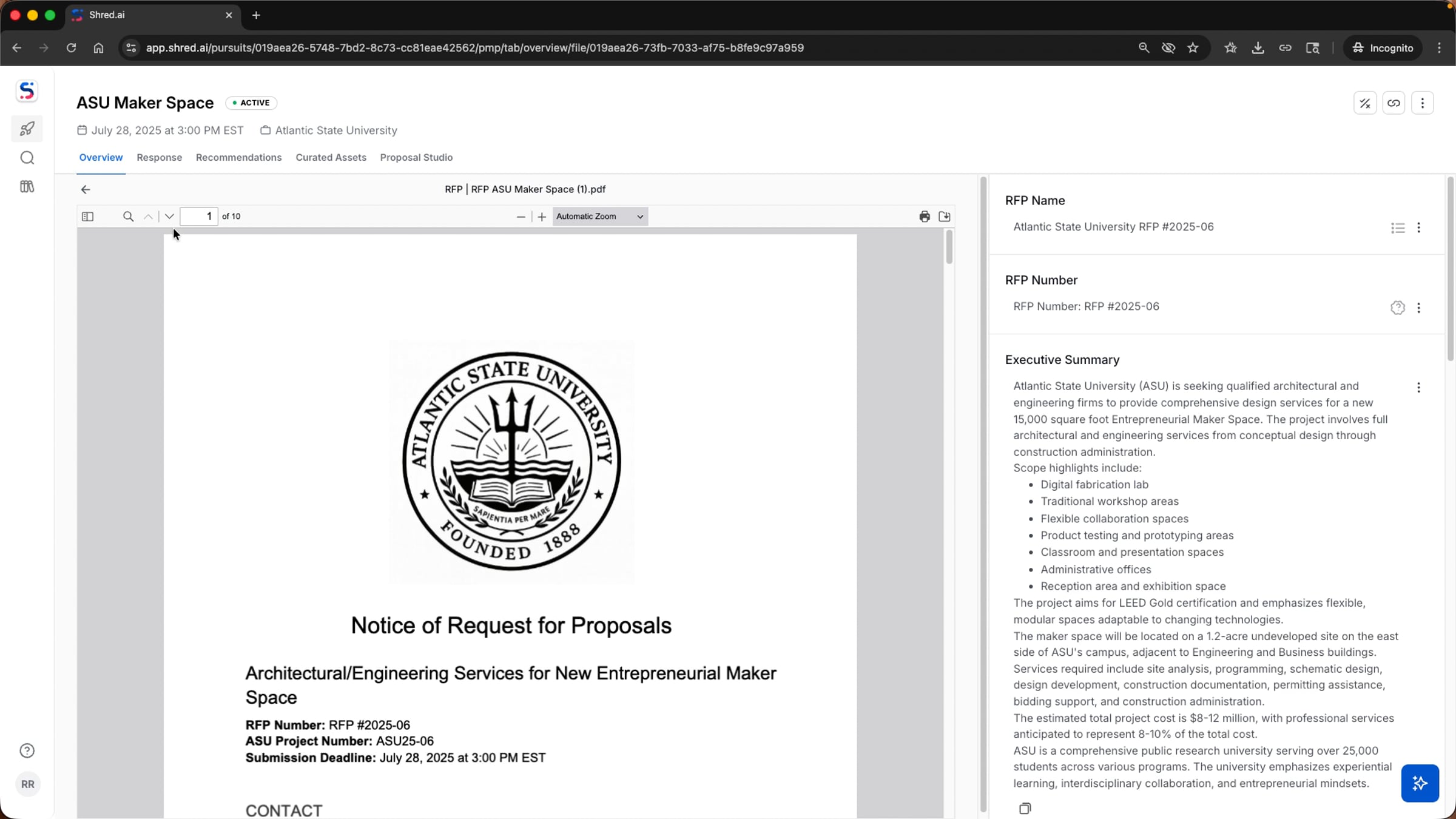Open the Proposal Studio tab
This screenshot has height=819, width=1456.
pos(416,158)
